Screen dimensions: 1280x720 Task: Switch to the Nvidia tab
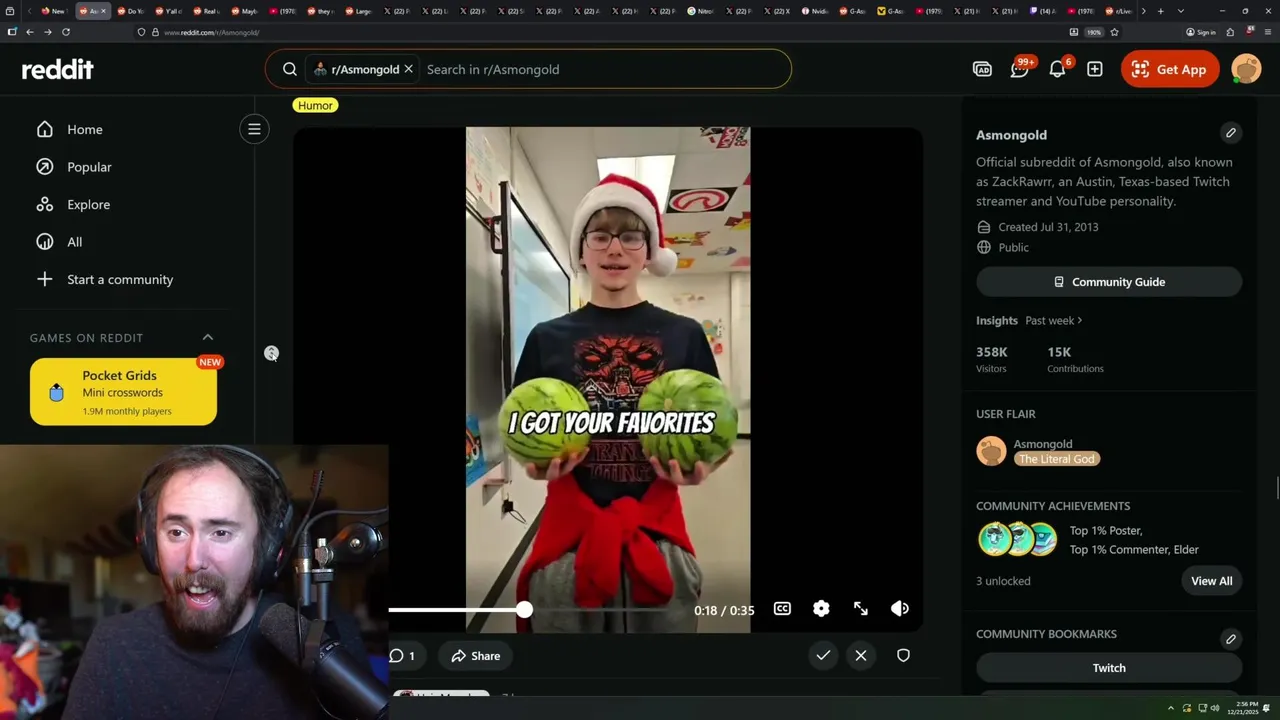(816, 11)
